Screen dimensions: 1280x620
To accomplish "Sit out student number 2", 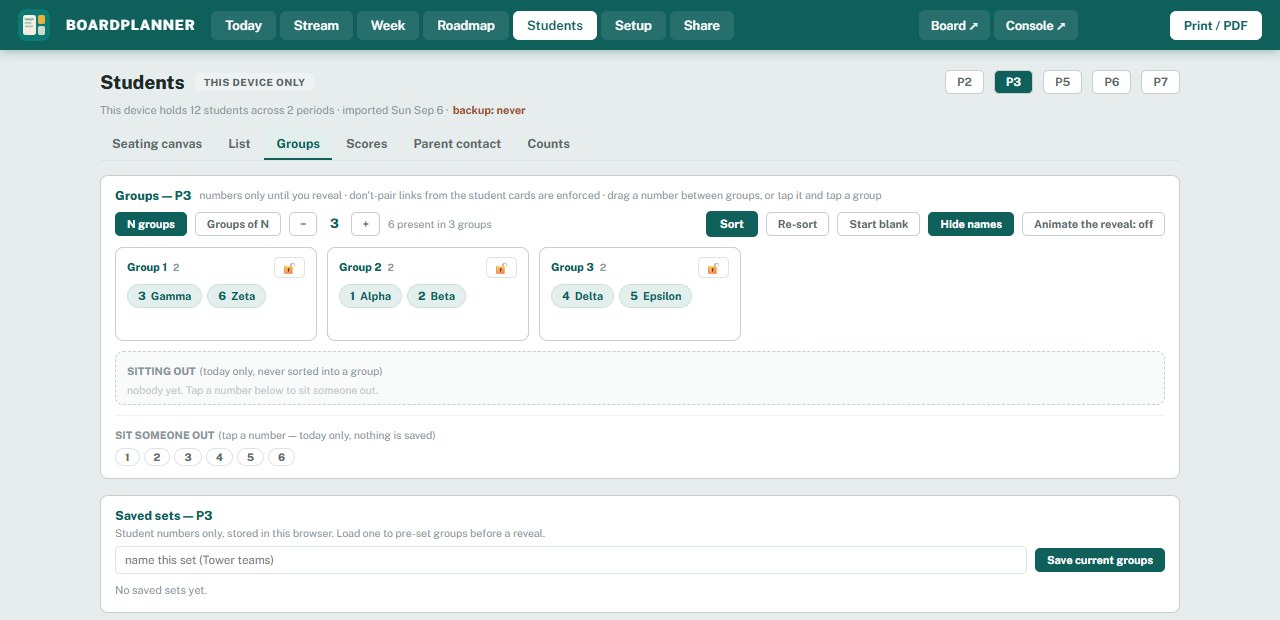I will [157, 457].
